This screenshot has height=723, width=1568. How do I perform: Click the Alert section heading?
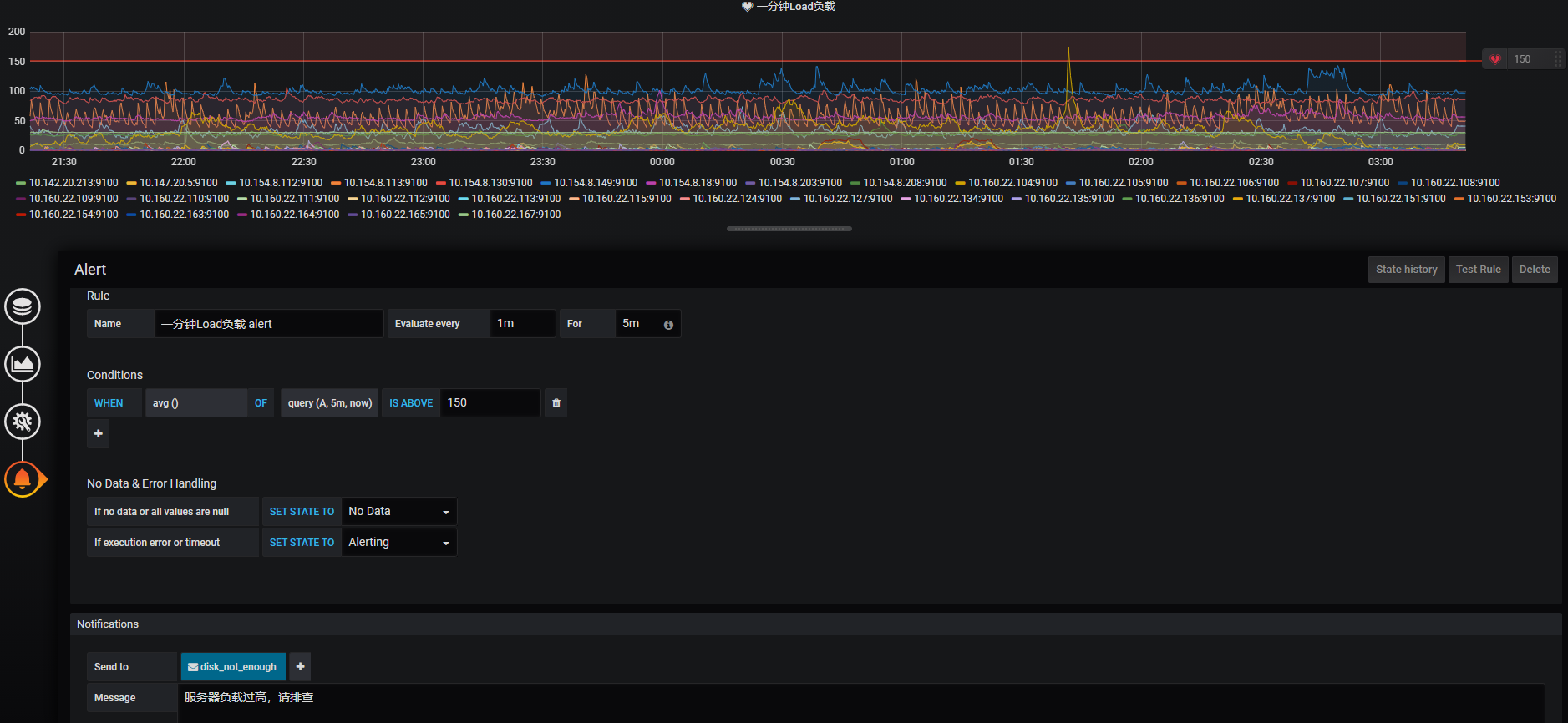point(90,270)
